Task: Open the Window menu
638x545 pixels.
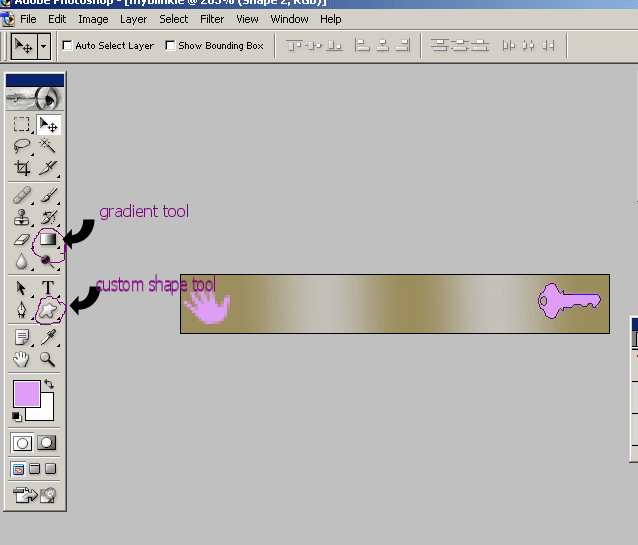Action: point(289,19)
